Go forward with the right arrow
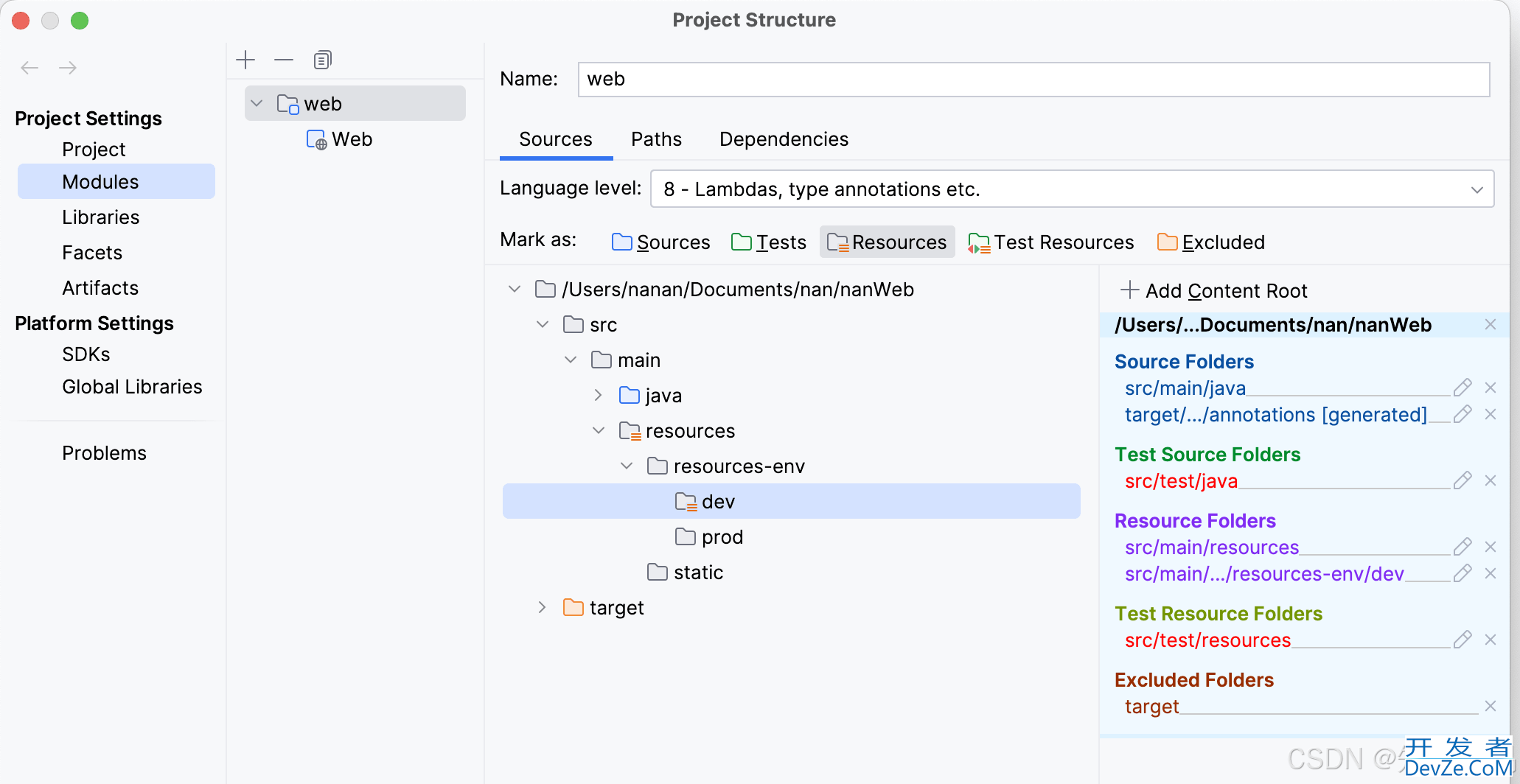This screenshot has width=1520, height=784. 68,68
